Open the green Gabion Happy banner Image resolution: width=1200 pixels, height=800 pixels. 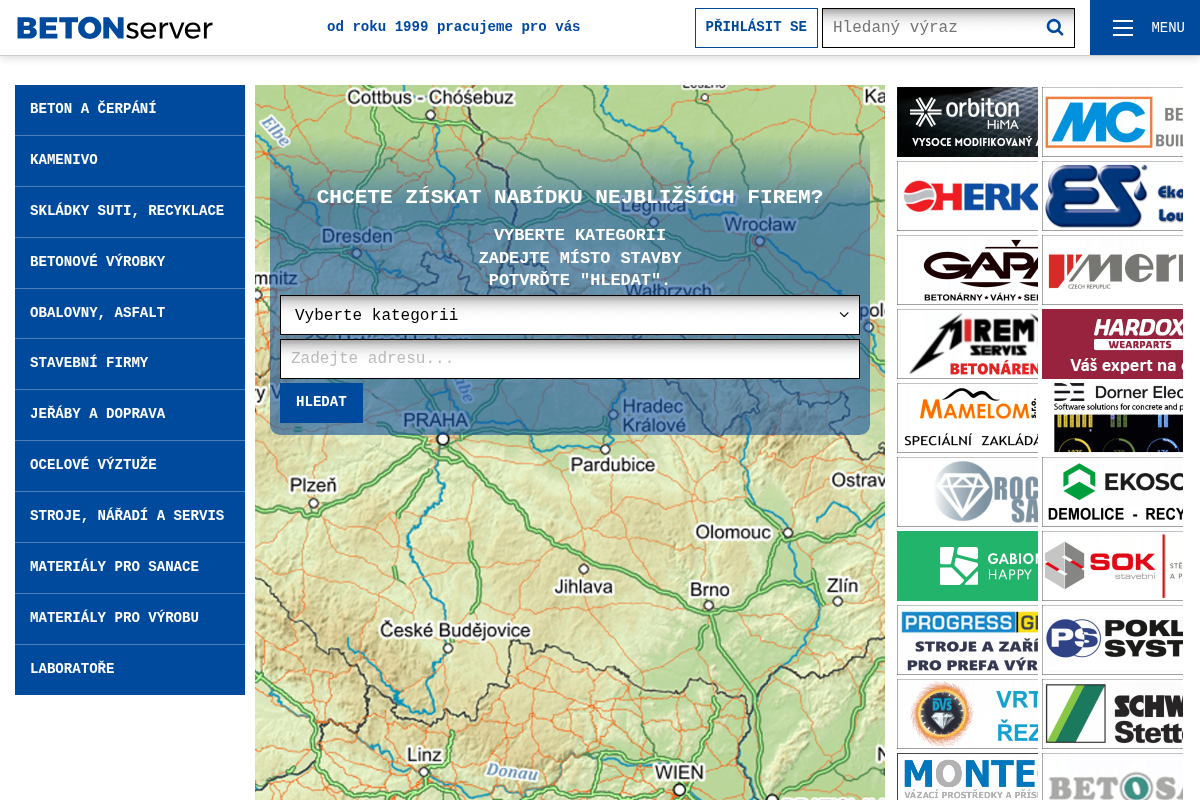tap(967, 566)
